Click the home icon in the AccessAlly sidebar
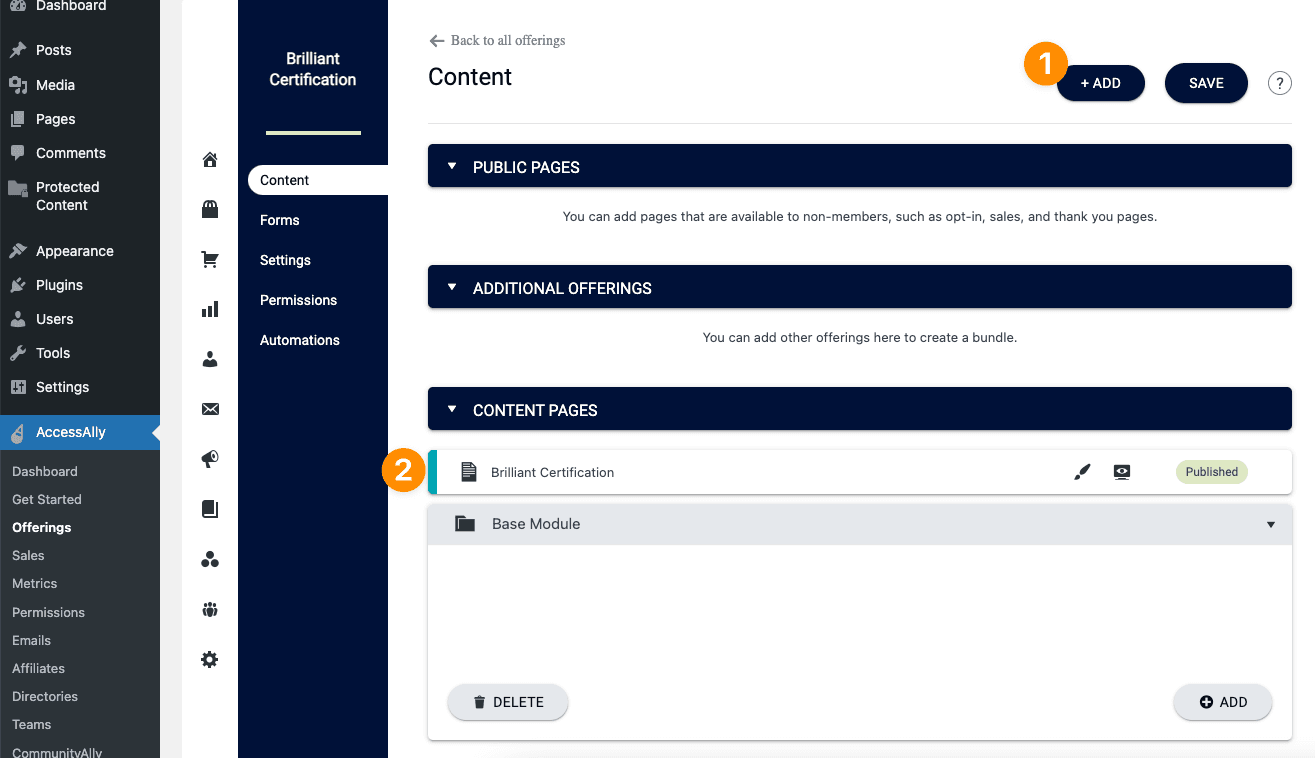Viewport: 1315px width, 758px height. pos(209,159)
